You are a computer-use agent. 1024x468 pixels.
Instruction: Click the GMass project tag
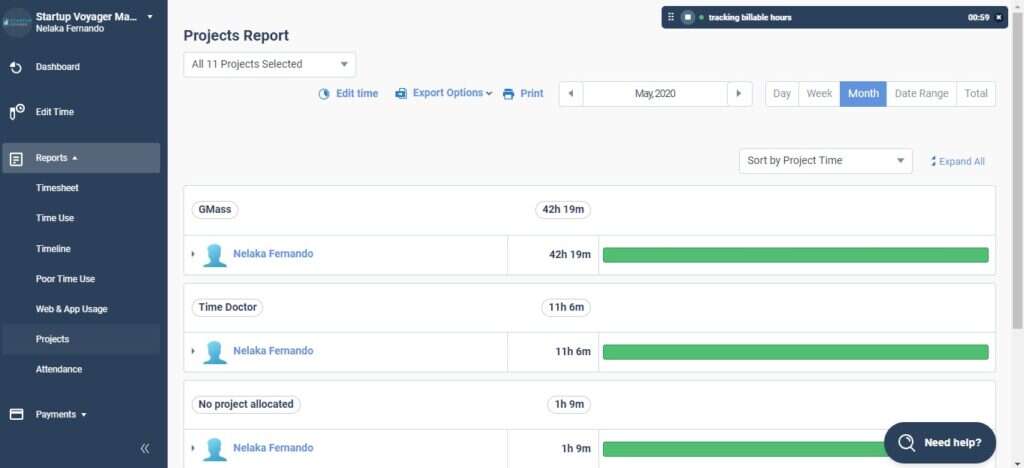point(215,210)
